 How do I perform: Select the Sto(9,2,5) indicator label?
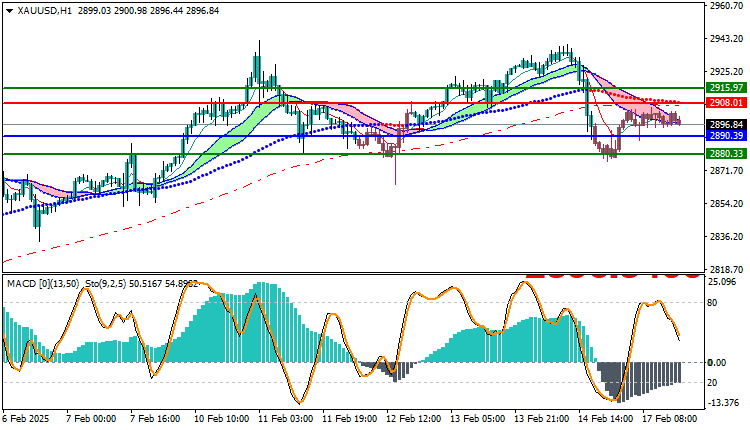coord(105,284)
